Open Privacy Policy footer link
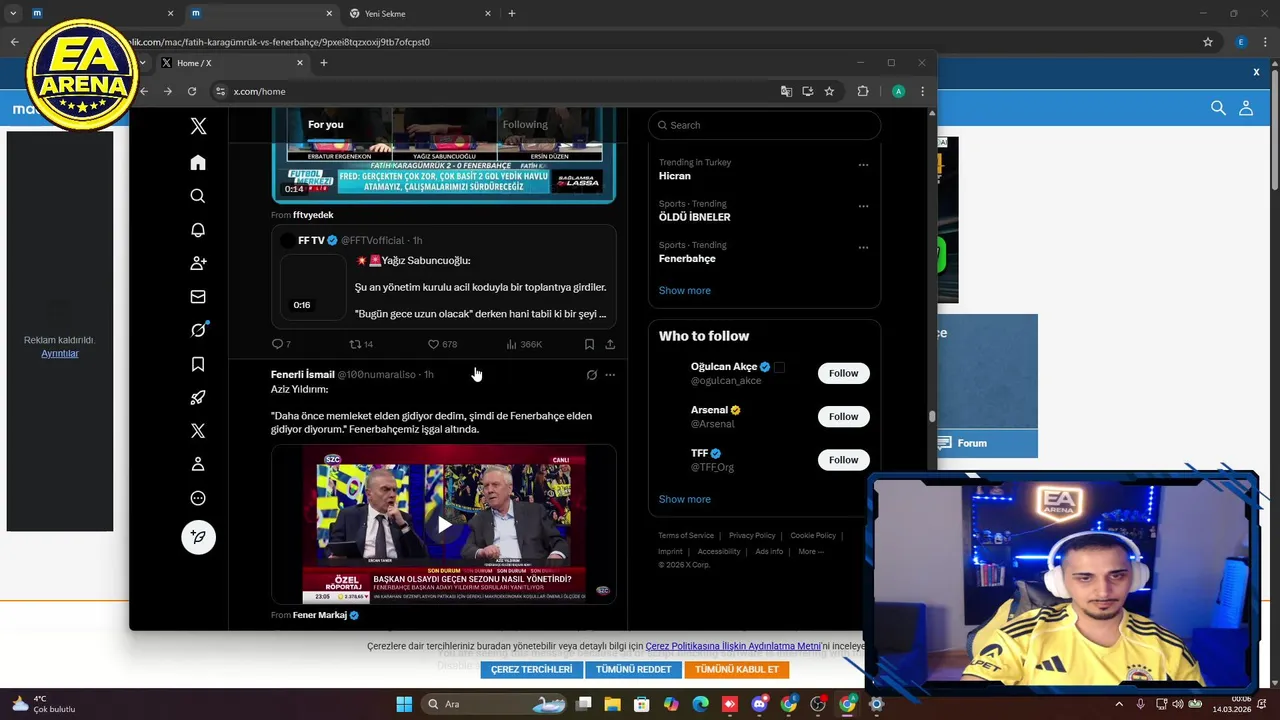The width and height of the screenshot is (1280, 720). 752,536
